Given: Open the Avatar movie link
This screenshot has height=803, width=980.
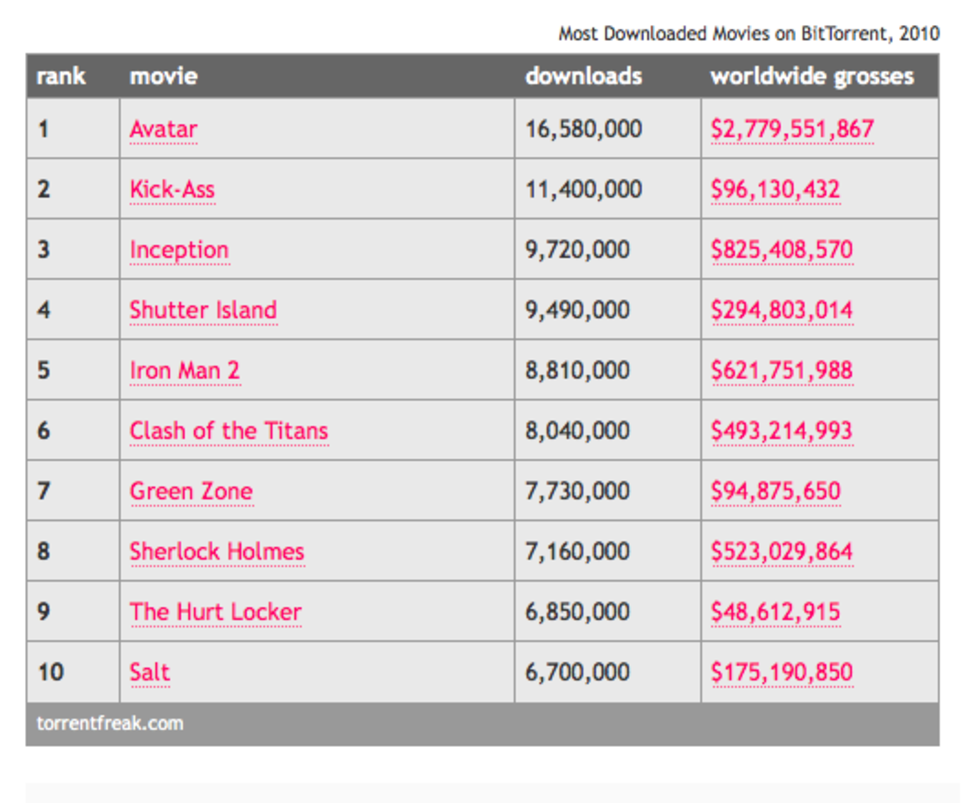Looking at the screenshot, I should 163,129.
